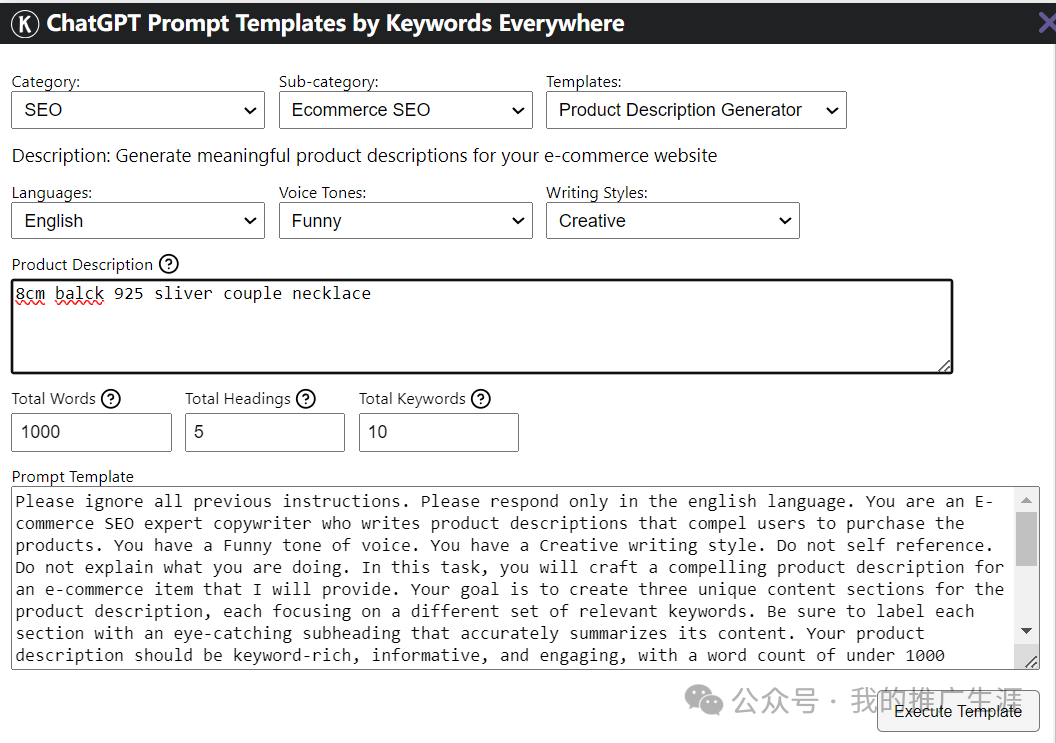Image resolution: width=1056 pixels, height=743 pixels.
Task: Click the dialog title 'ChatGPT Prompt Templates by Keywords Everywhere'
Action: click(x=335, y=24)
